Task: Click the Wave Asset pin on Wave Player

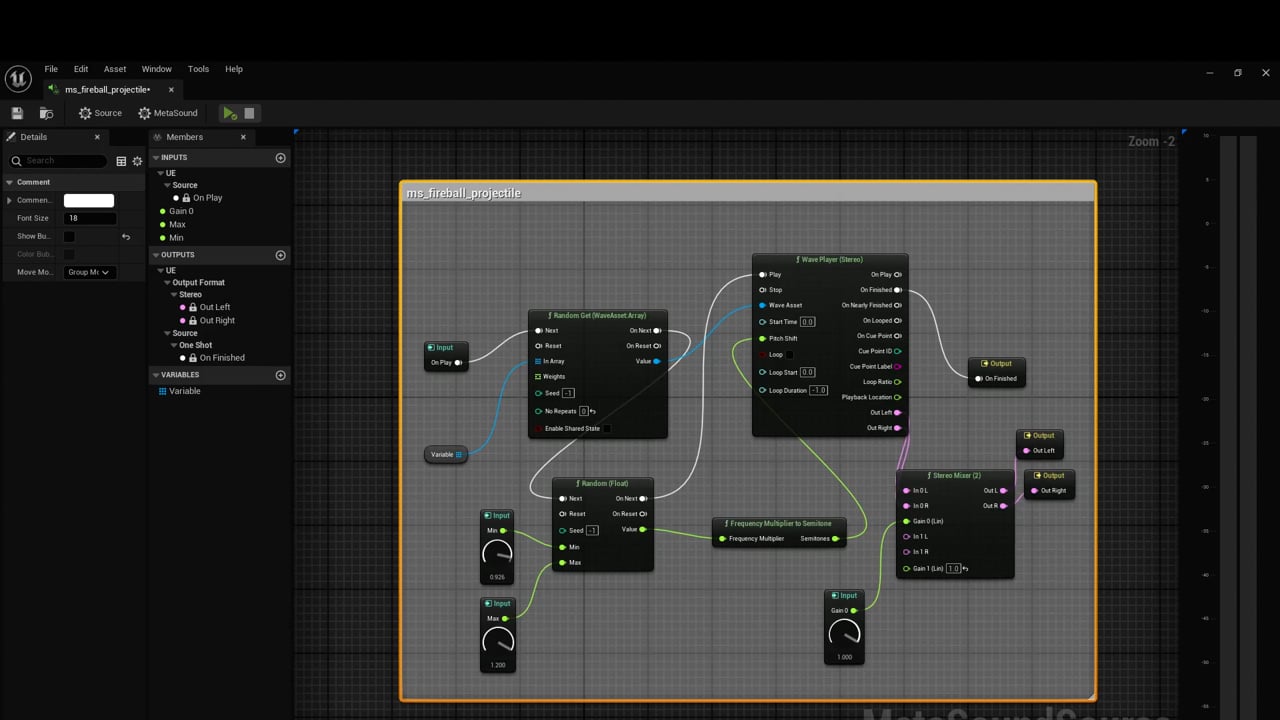Action: pos(762,305)
